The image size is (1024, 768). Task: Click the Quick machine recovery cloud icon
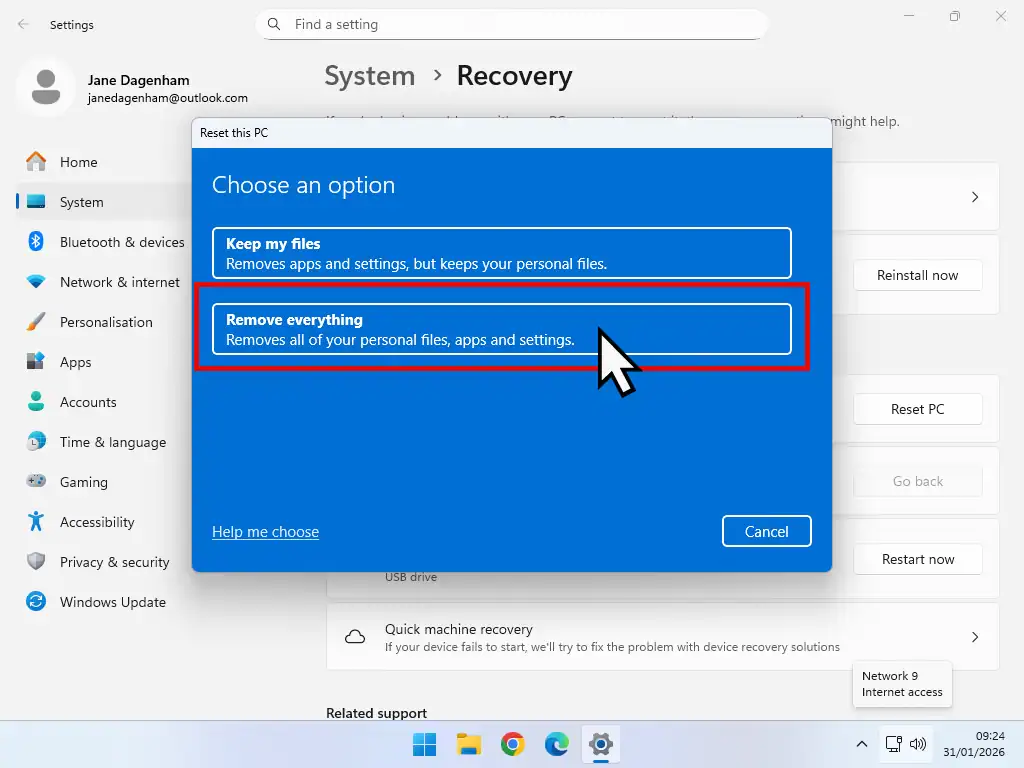(x=355, y=637)
